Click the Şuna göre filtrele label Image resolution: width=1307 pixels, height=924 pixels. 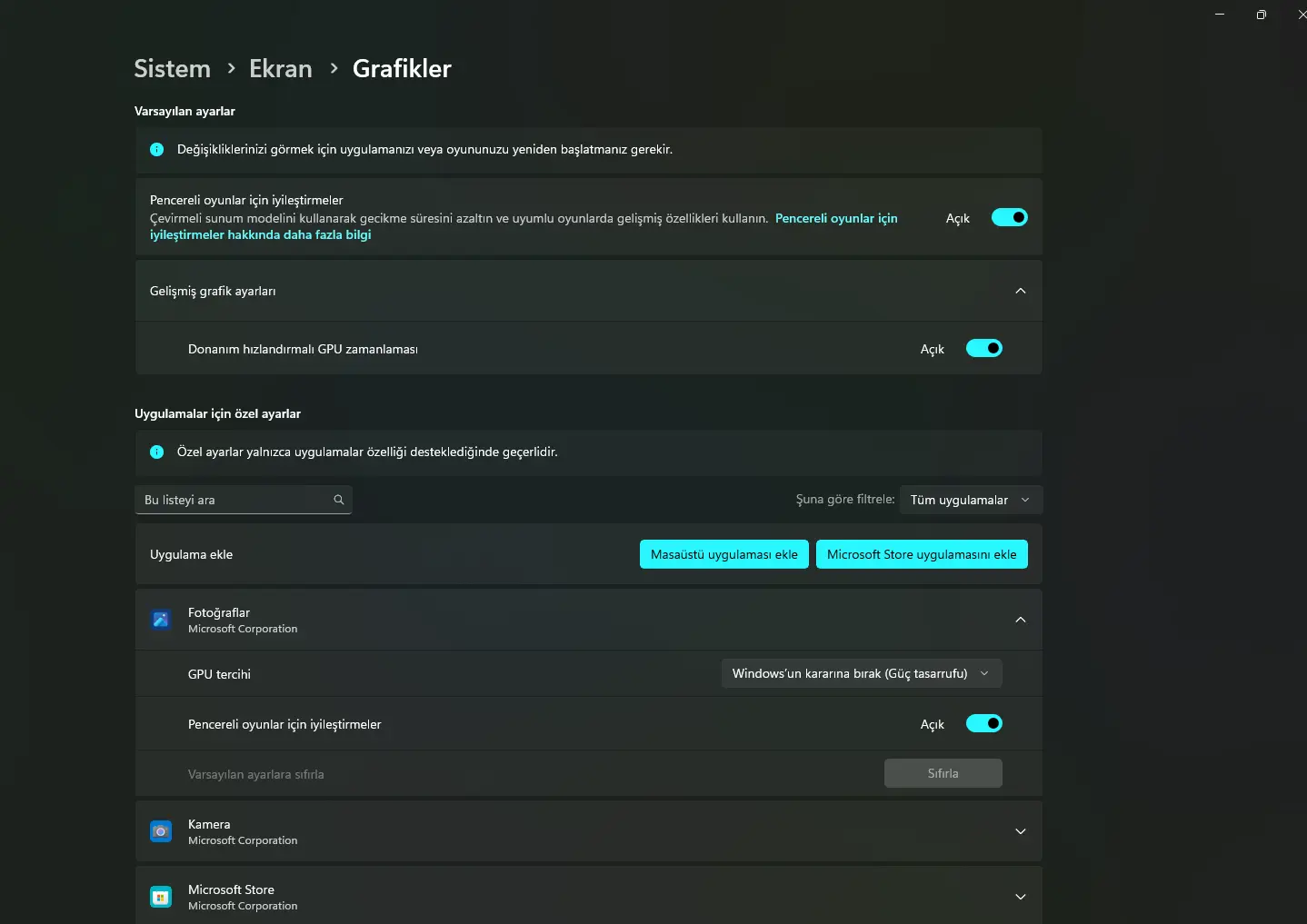pyautogui.click(x=845, y=499)
